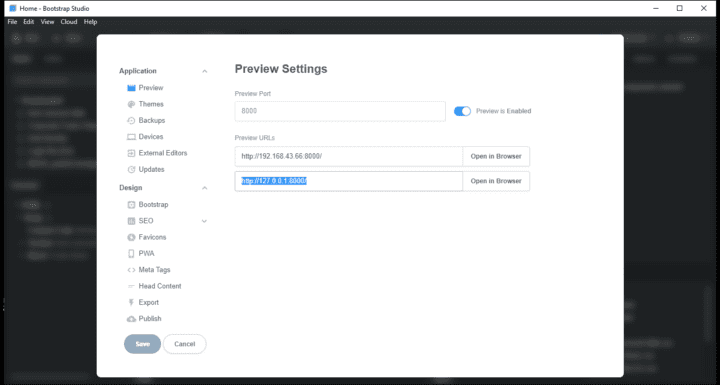Viewport: 720px width, 385px height.
Task: Select the Backups clock icon
Action: [131, 120]
